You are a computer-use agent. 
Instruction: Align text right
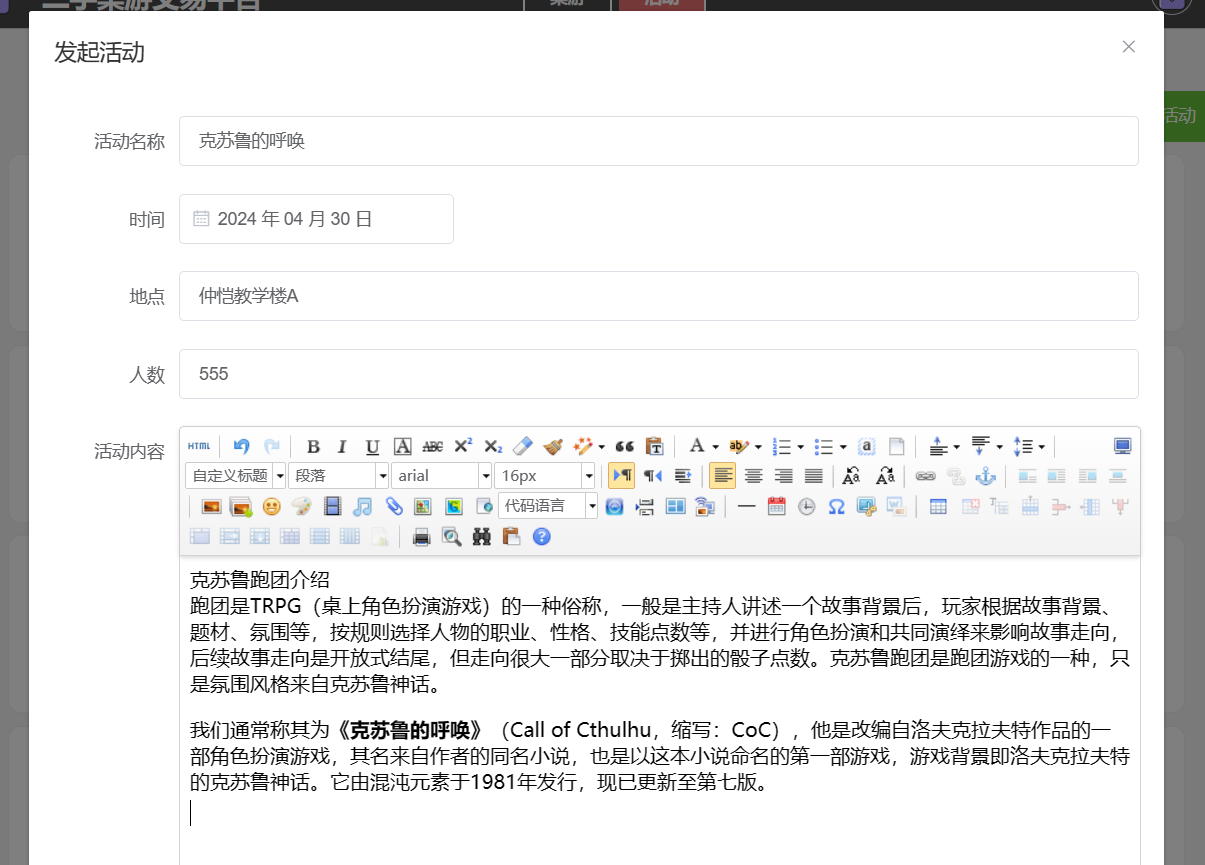[784, 476]
